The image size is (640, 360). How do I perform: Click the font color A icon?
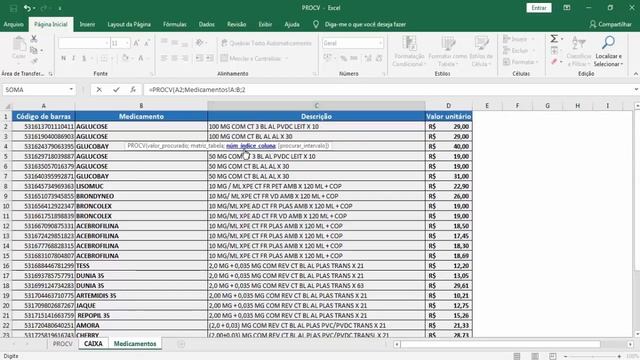(140, 58)
